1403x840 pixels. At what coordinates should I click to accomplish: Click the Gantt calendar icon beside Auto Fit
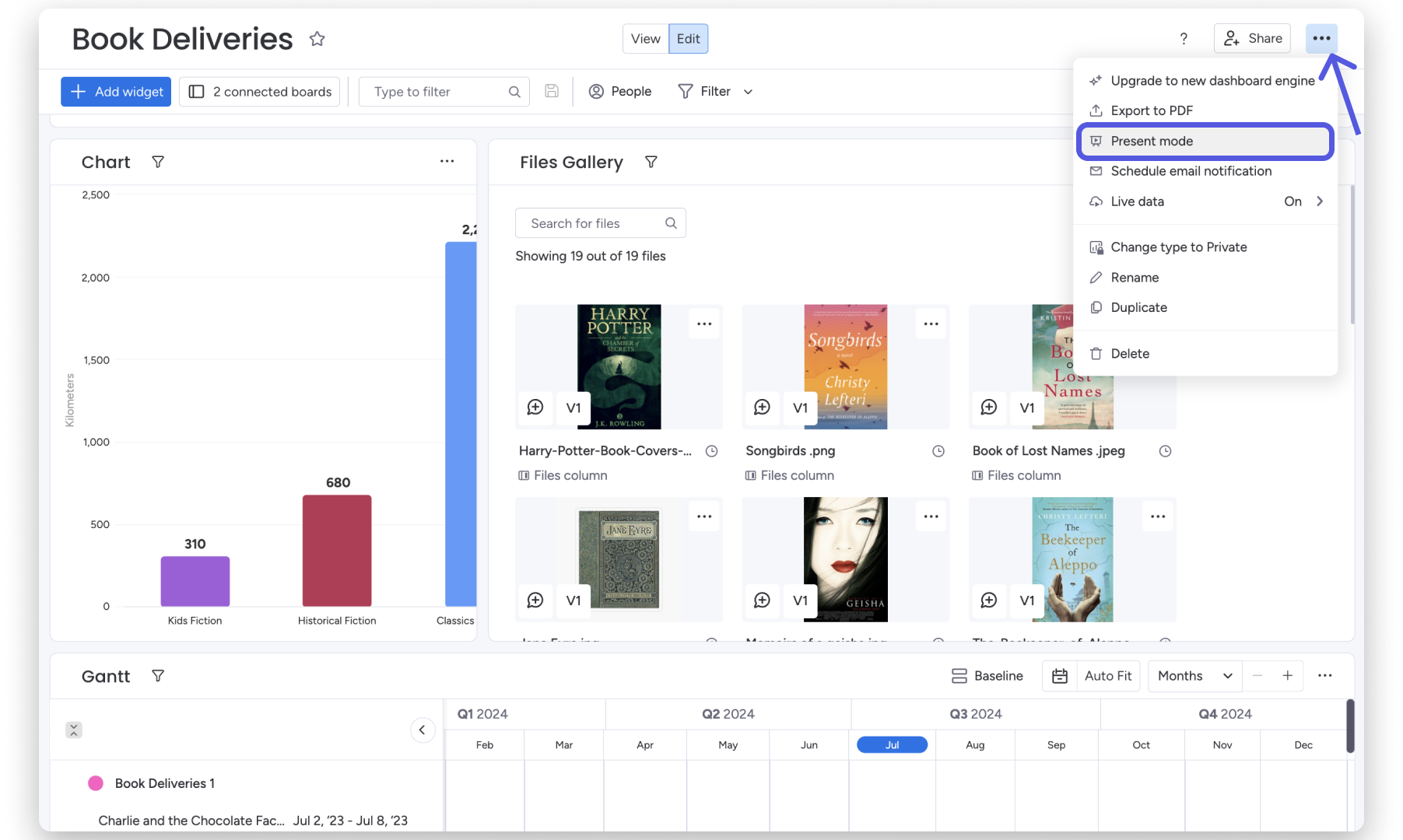coord(1060,676)
